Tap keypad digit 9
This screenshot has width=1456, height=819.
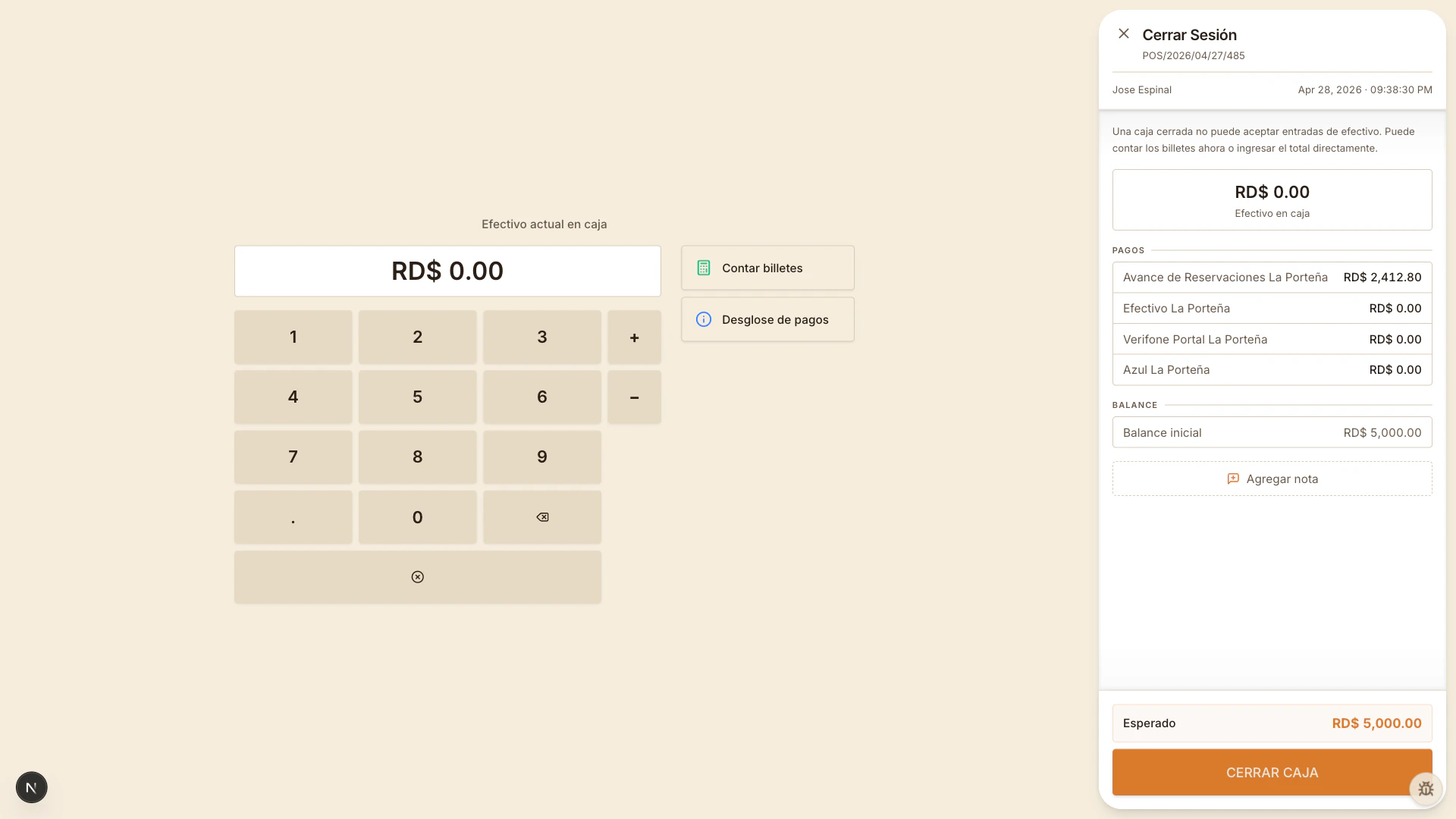pyautogui.click(x=542, y=457)
